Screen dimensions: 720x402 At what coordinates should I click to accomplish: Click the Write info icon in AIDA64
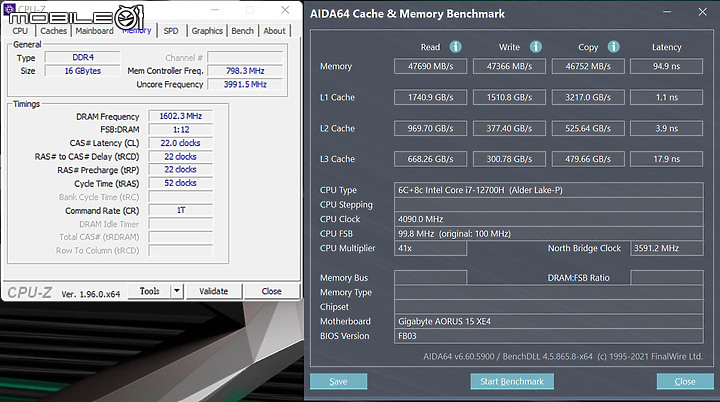(535, 47)
